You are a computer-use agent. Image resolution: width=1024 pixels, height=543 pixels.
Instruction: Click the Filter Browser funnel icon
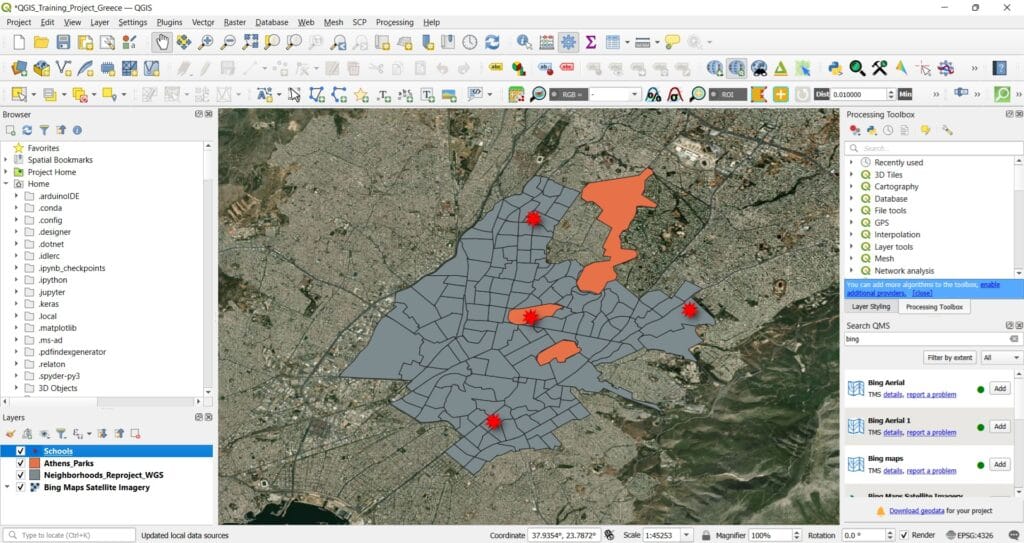[44, 130]
